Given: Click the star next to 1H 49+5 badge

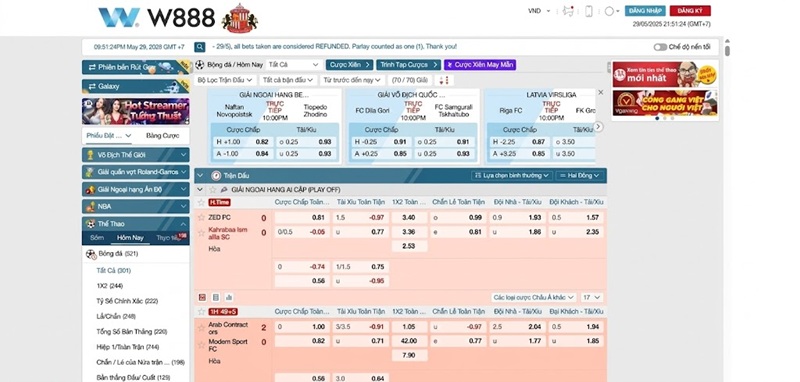Looking at the screenshot, I should [x=201, y=311].
